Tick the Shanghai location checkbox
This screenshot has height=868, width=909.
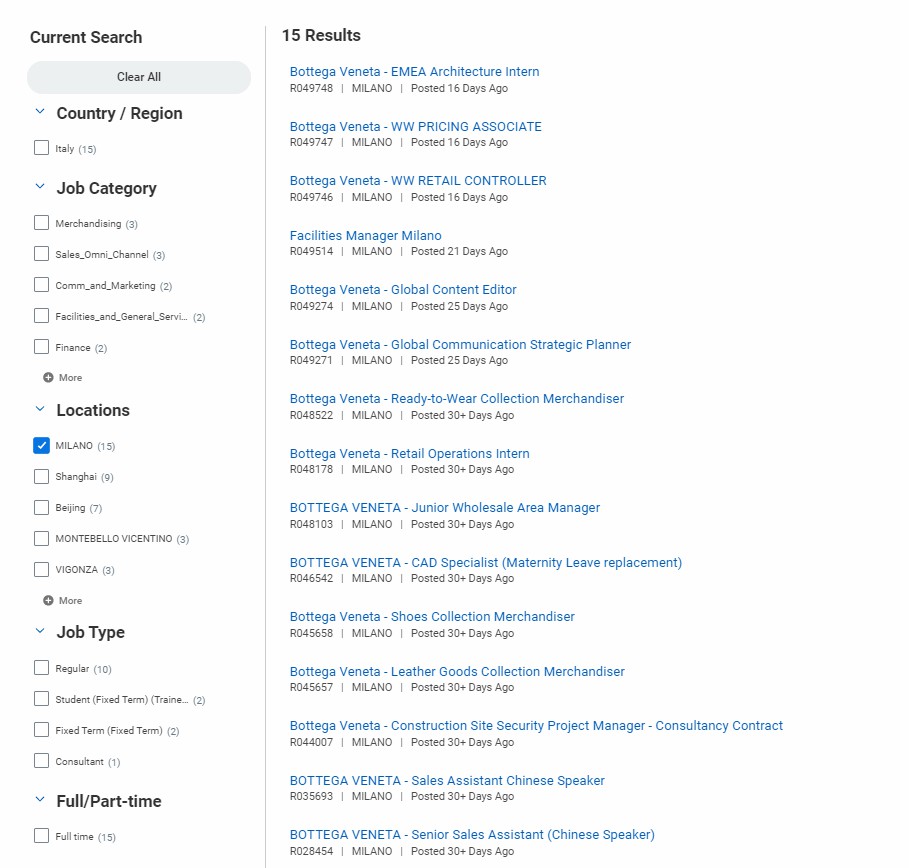coord(41,477)
